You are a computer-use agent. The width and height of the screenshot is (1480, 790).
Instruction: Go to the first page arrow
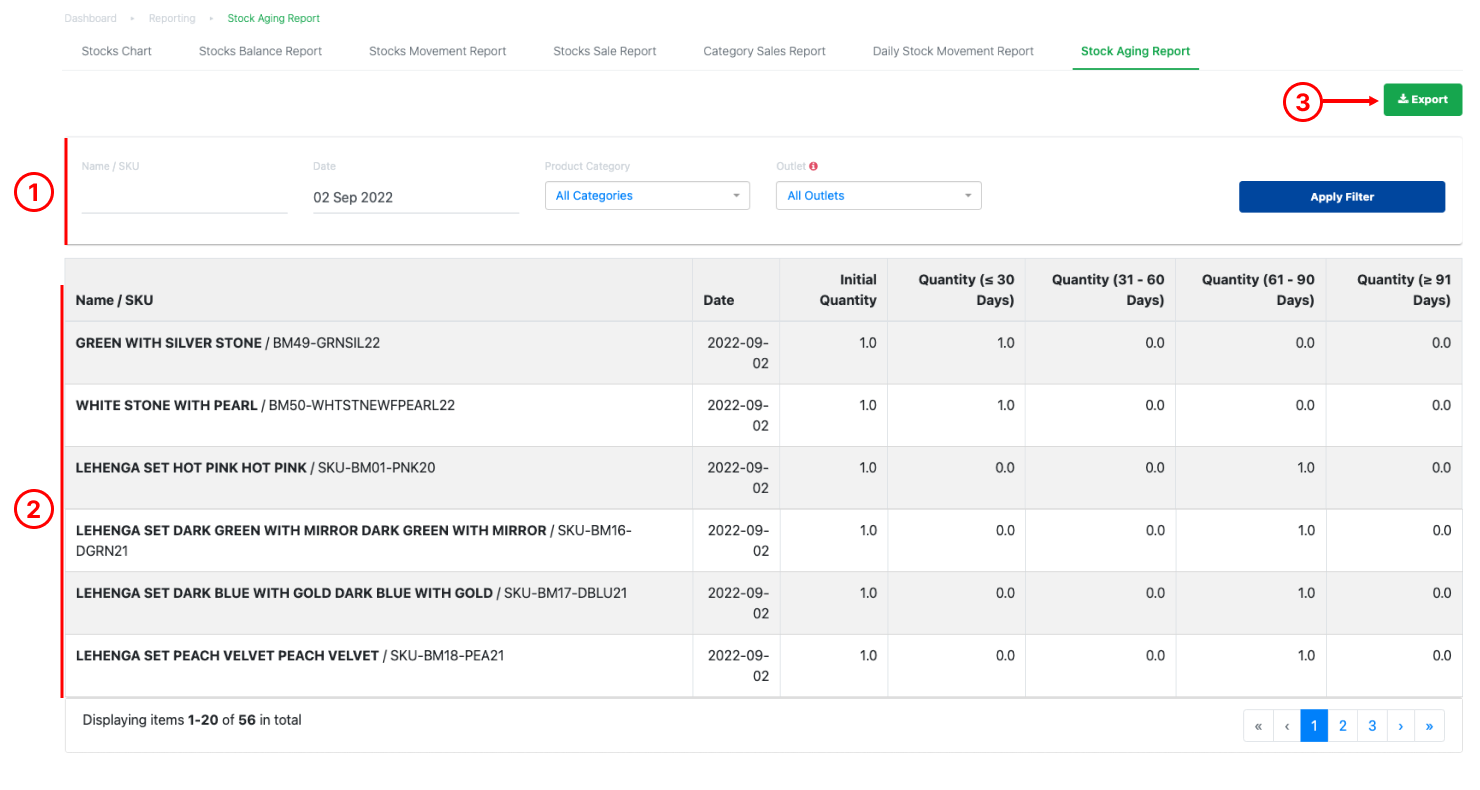(1258, 726)
